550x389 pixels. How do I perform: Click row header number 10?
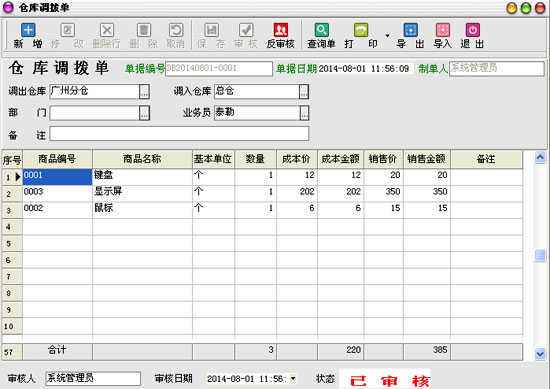12,326
